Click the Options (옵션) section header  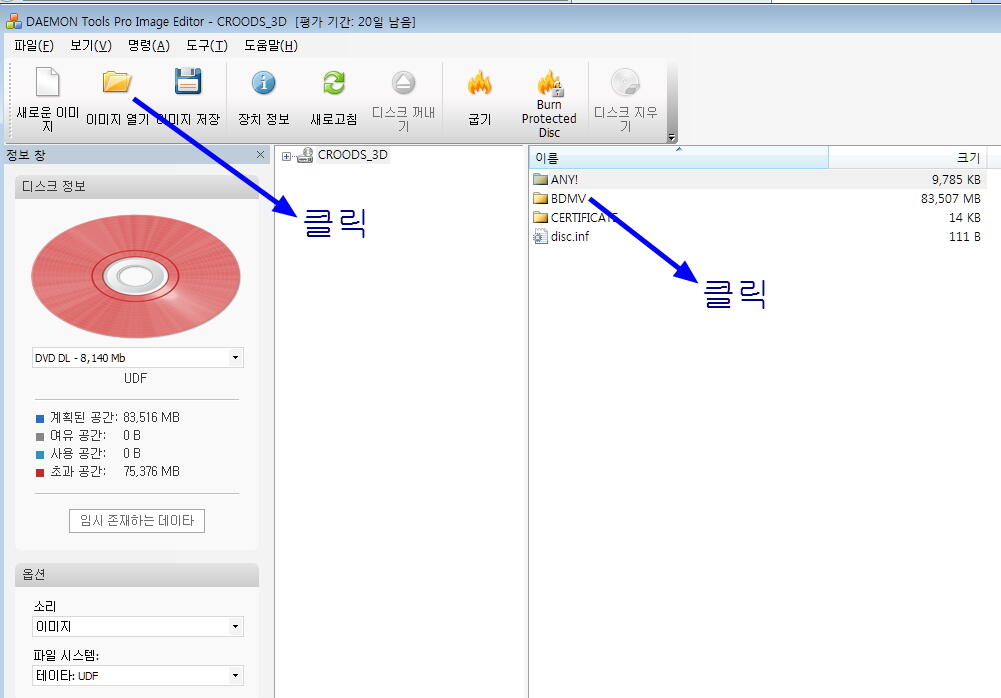(137, 575)
